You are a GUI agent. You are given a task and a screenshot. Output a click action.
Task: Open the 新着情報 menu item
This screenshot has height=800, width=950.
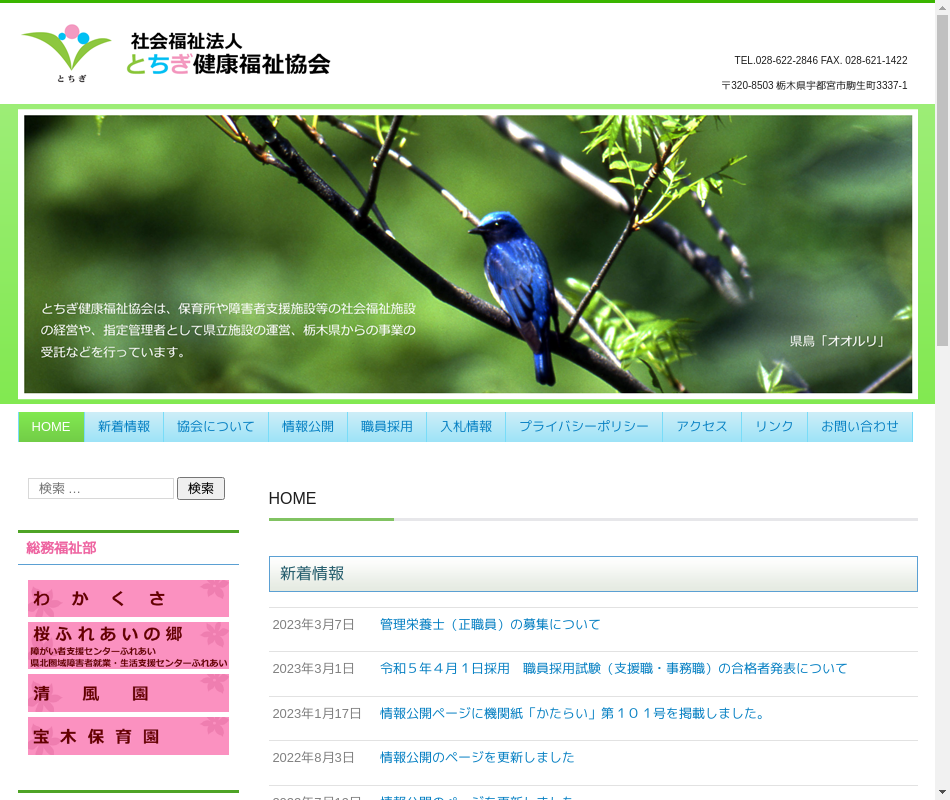coord(124,427)
